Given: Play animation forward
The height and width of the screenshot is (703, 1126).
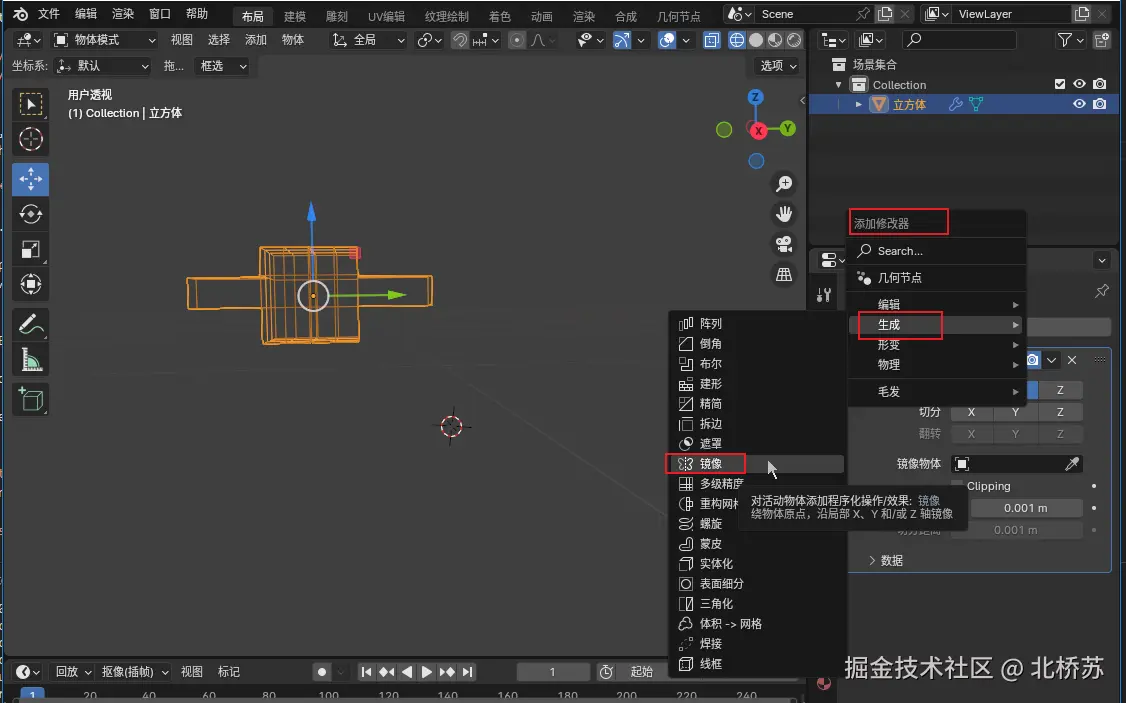Looking at the screenshot, I should point(427,672).
